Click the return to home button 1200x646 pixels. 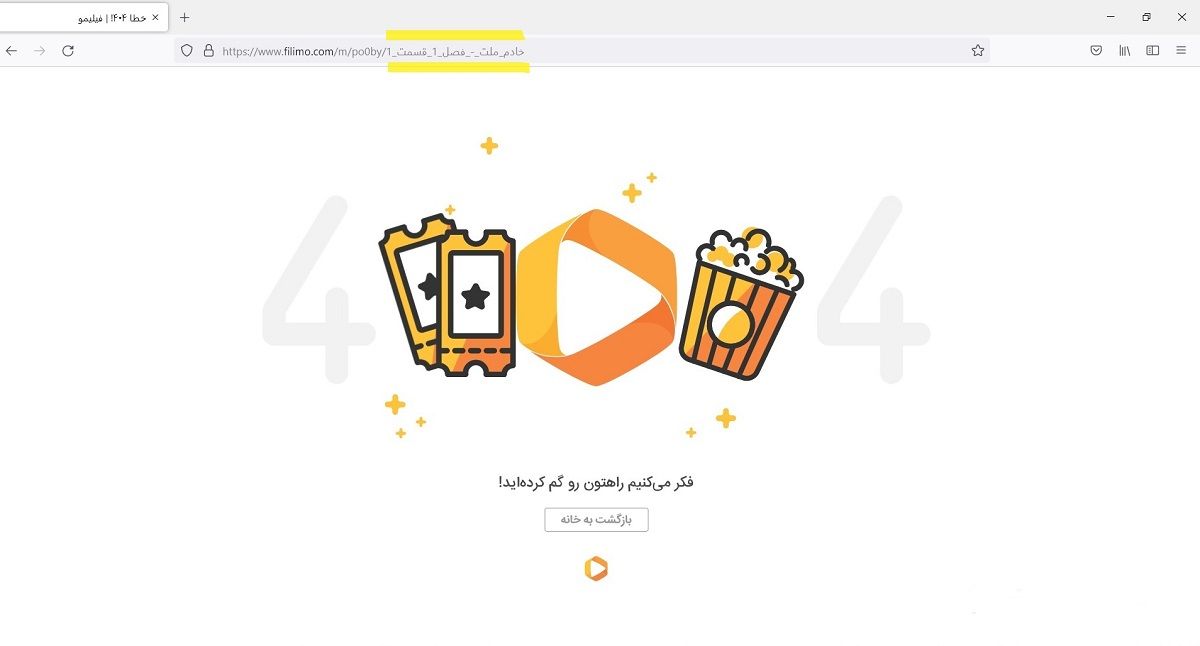[596, 519]
